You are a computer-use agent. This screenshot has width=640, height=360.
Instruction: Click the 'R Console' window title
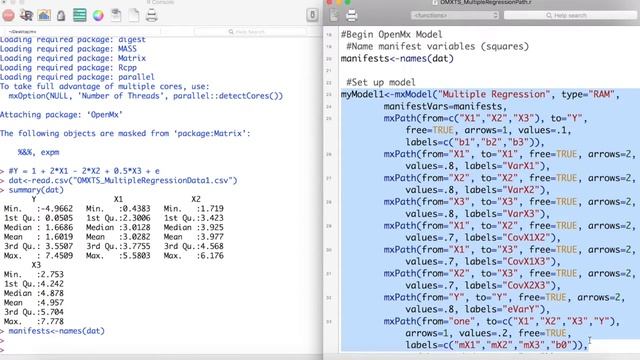pyautogui.click(x=161, y=2)
